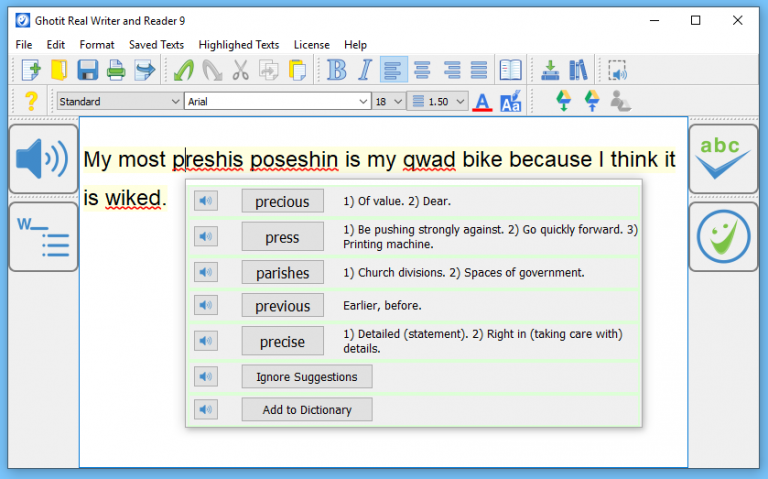Click the green smiley check button
The height and width of the screenshot is (479, 768).
[x=723, y=236]
